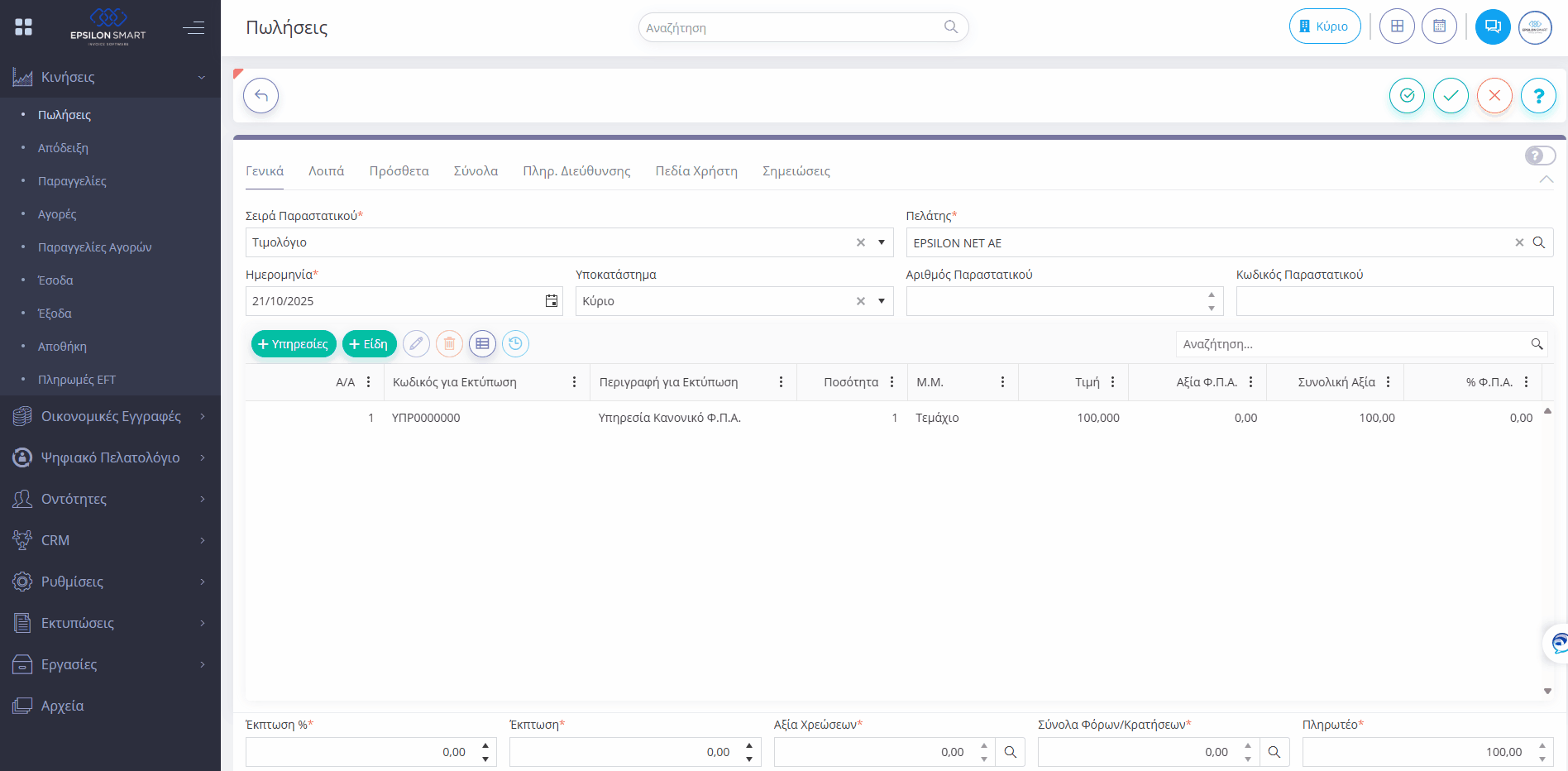Screen dimensions: 1568x771
Task: Increase Έκπτωση % value with up arrow
Action: pyautogui.click(x=485, y=746)
